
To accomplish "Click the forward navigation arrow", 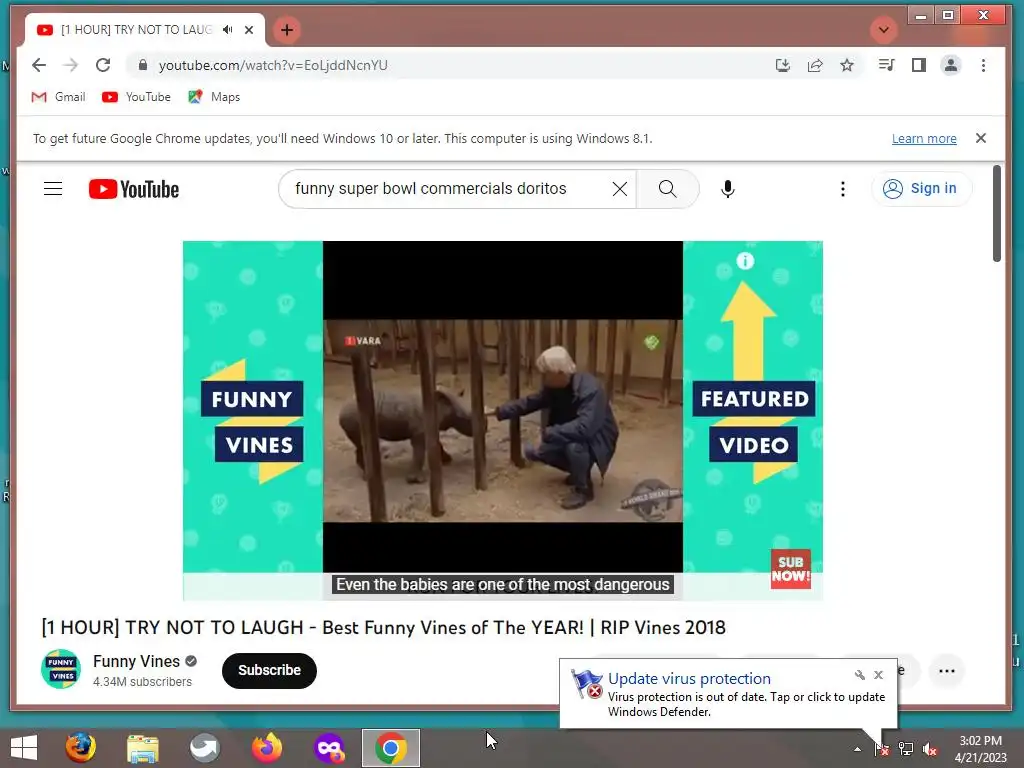I will pyautogui.click(x=71, y=65).
